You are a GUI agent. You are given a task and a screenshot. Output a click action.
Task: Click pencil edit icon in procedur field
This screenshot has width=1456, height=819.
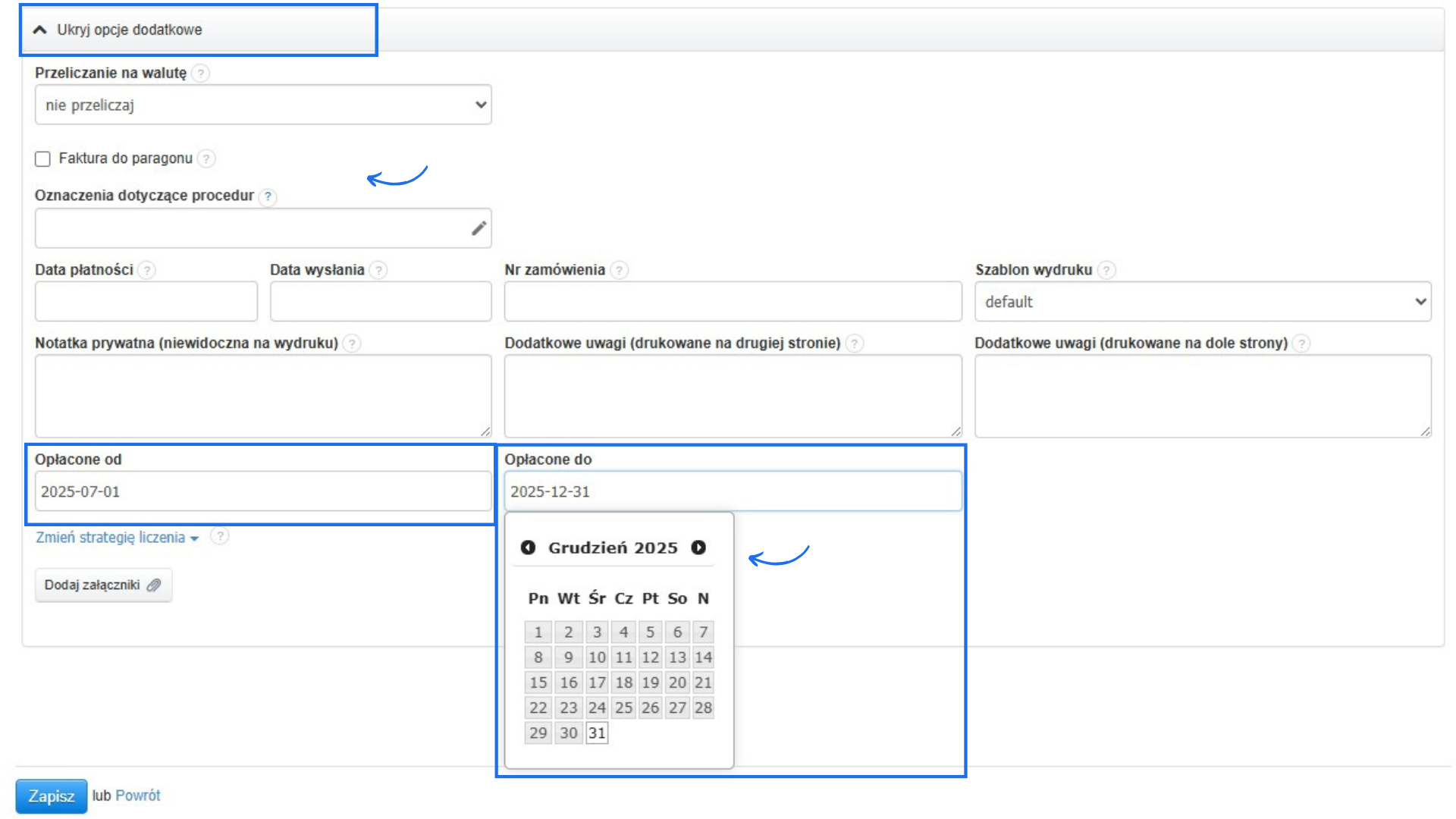point(479,228)
